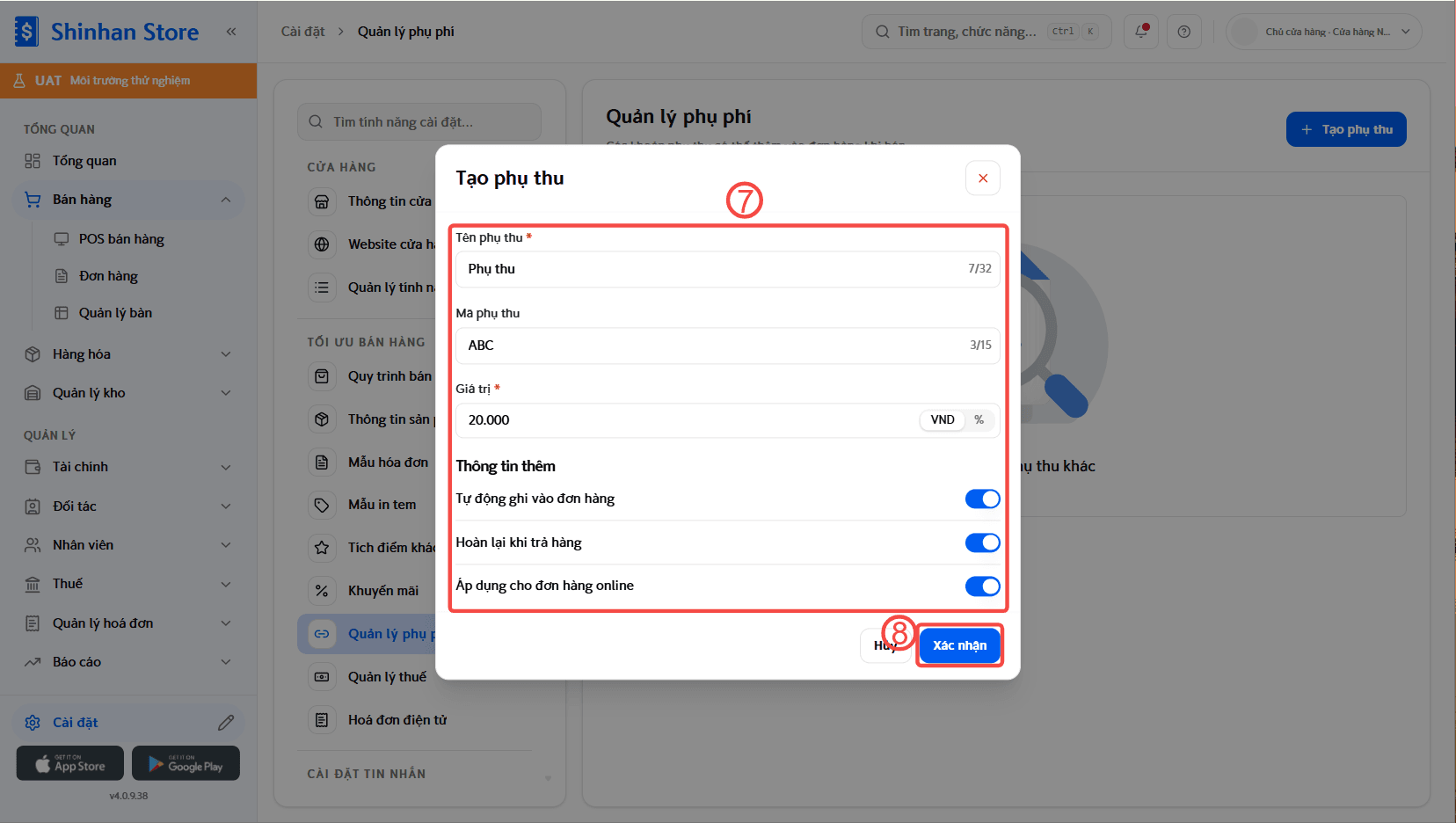
Task: Open the notification bell icon
Action: [x=1141, y=32]
